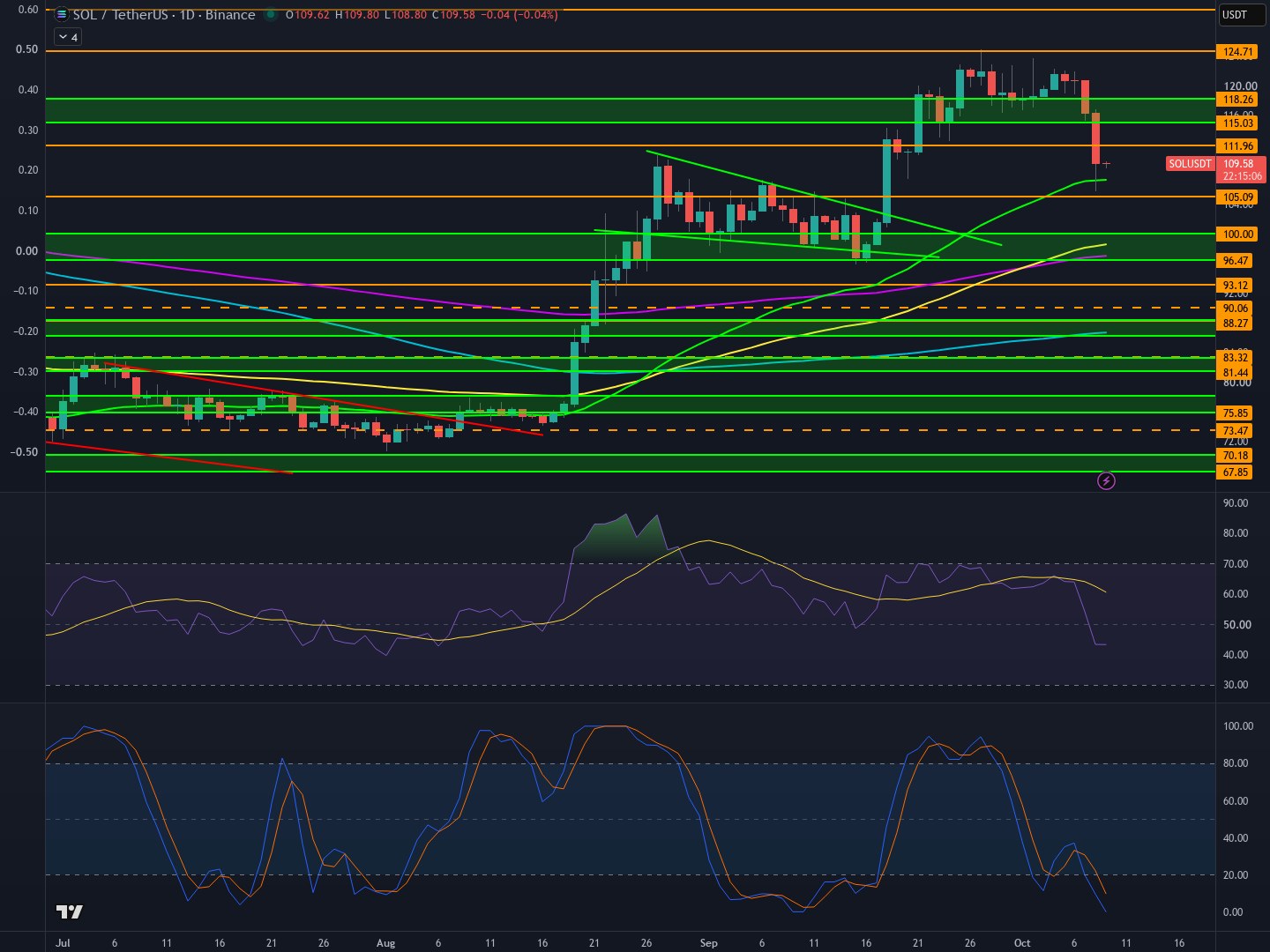Image resolution: width=1270 pixels, height=952 pixels.
Task: Click the SOL coin logo icon
Action: (61, 14)
